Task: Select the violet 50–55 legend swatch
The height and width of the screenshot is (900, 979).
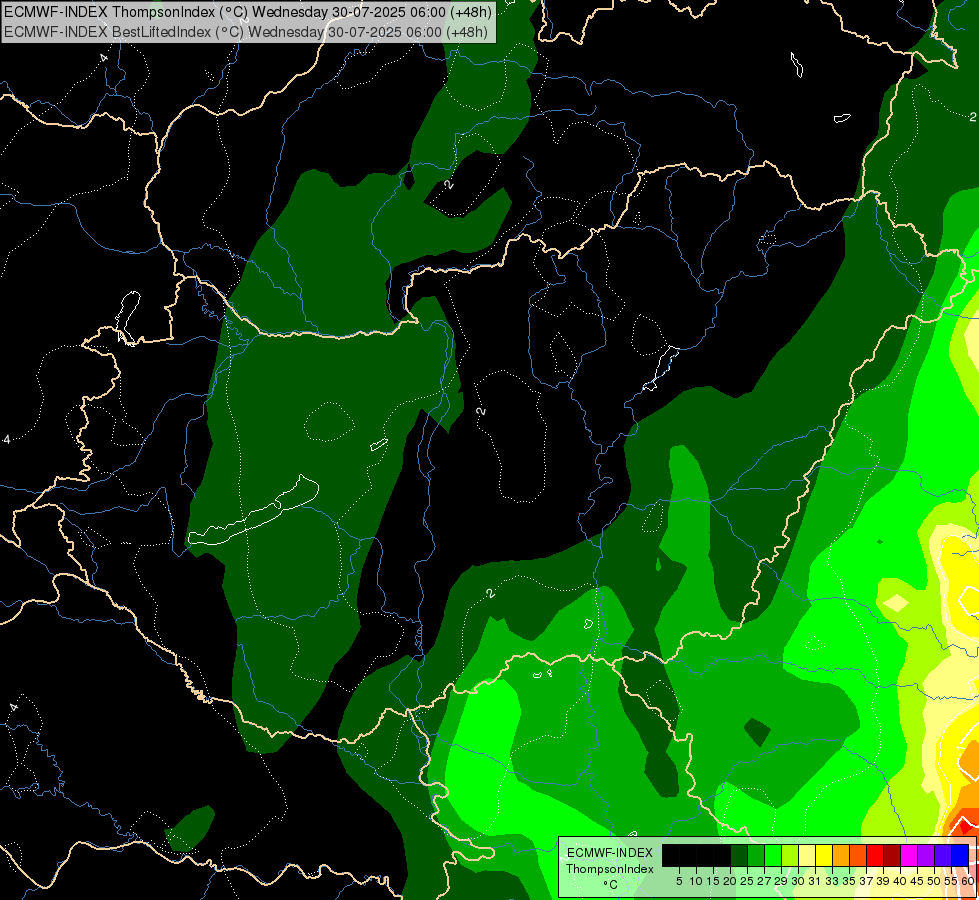Action: click(x=943, y=855)
